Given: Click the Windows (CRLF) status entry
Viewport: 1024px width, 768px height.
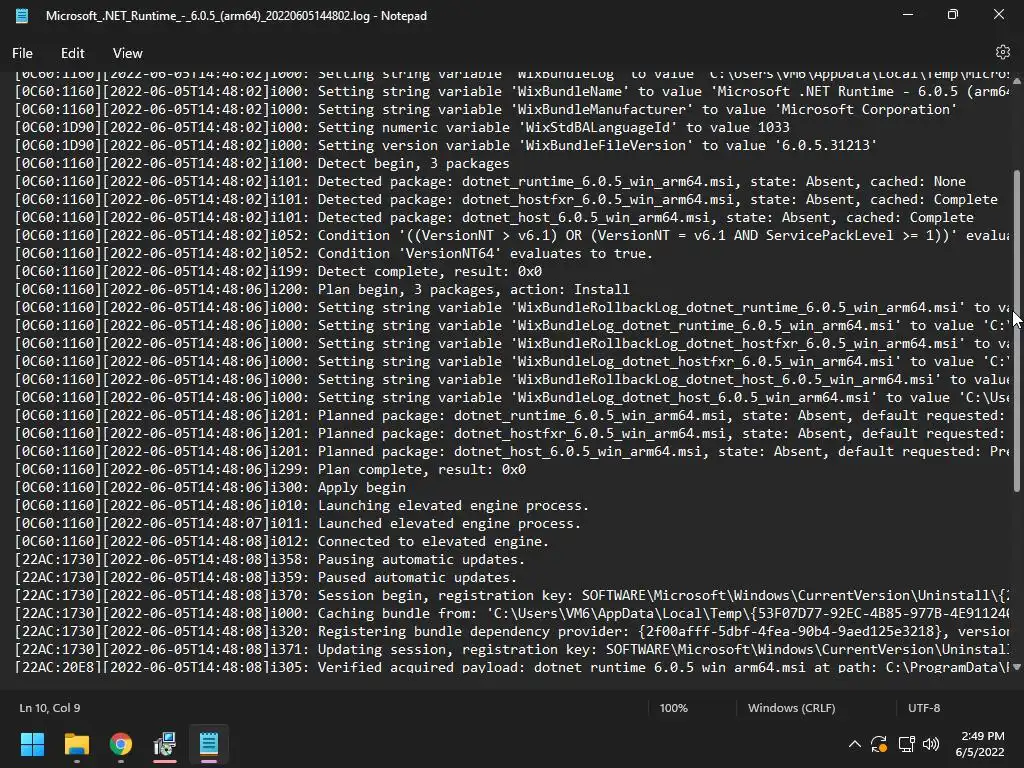Looking at the screenshot, I should (x=791, y=708).
